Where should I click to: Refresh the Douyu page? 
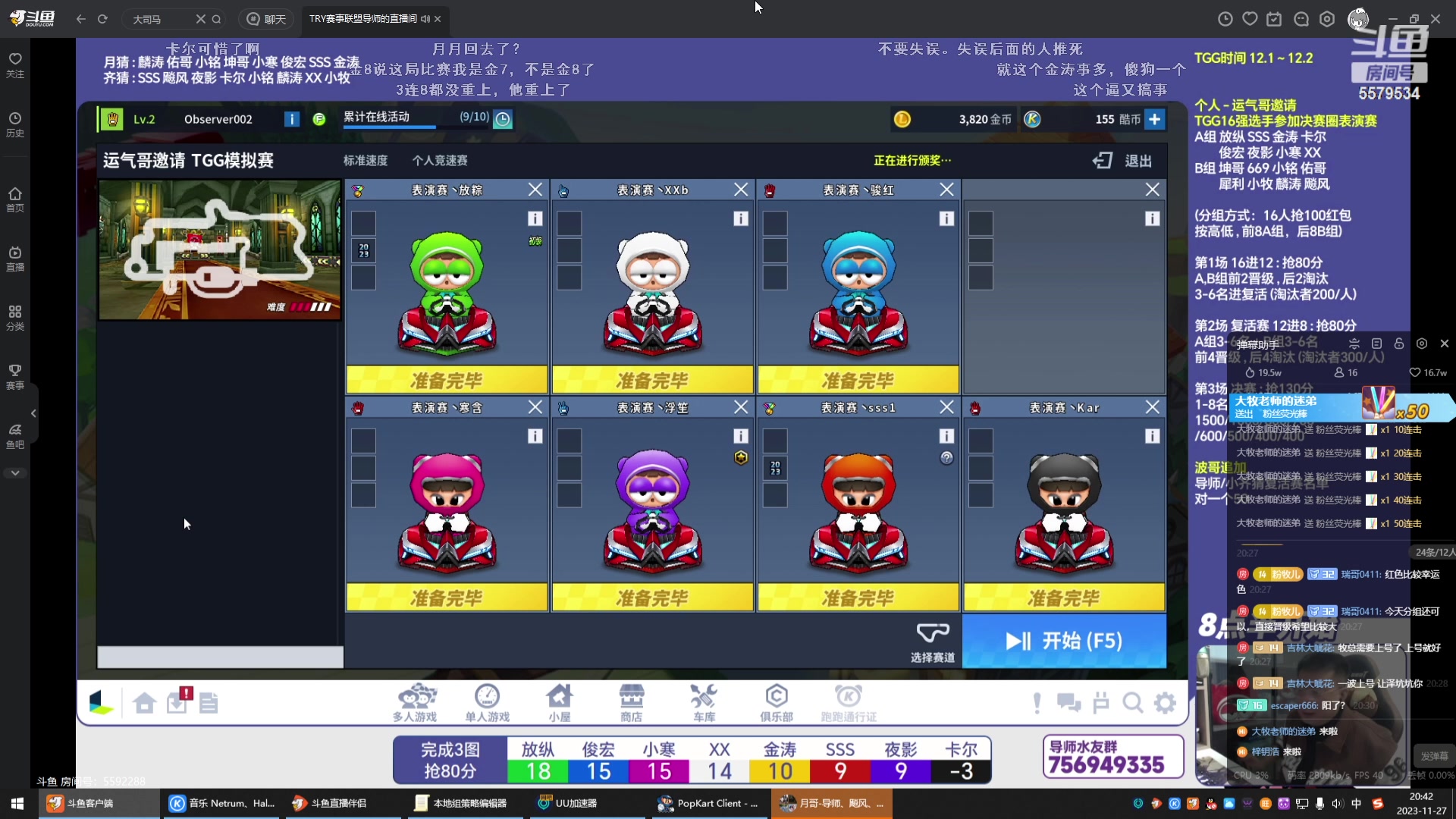tap(102, 19)
